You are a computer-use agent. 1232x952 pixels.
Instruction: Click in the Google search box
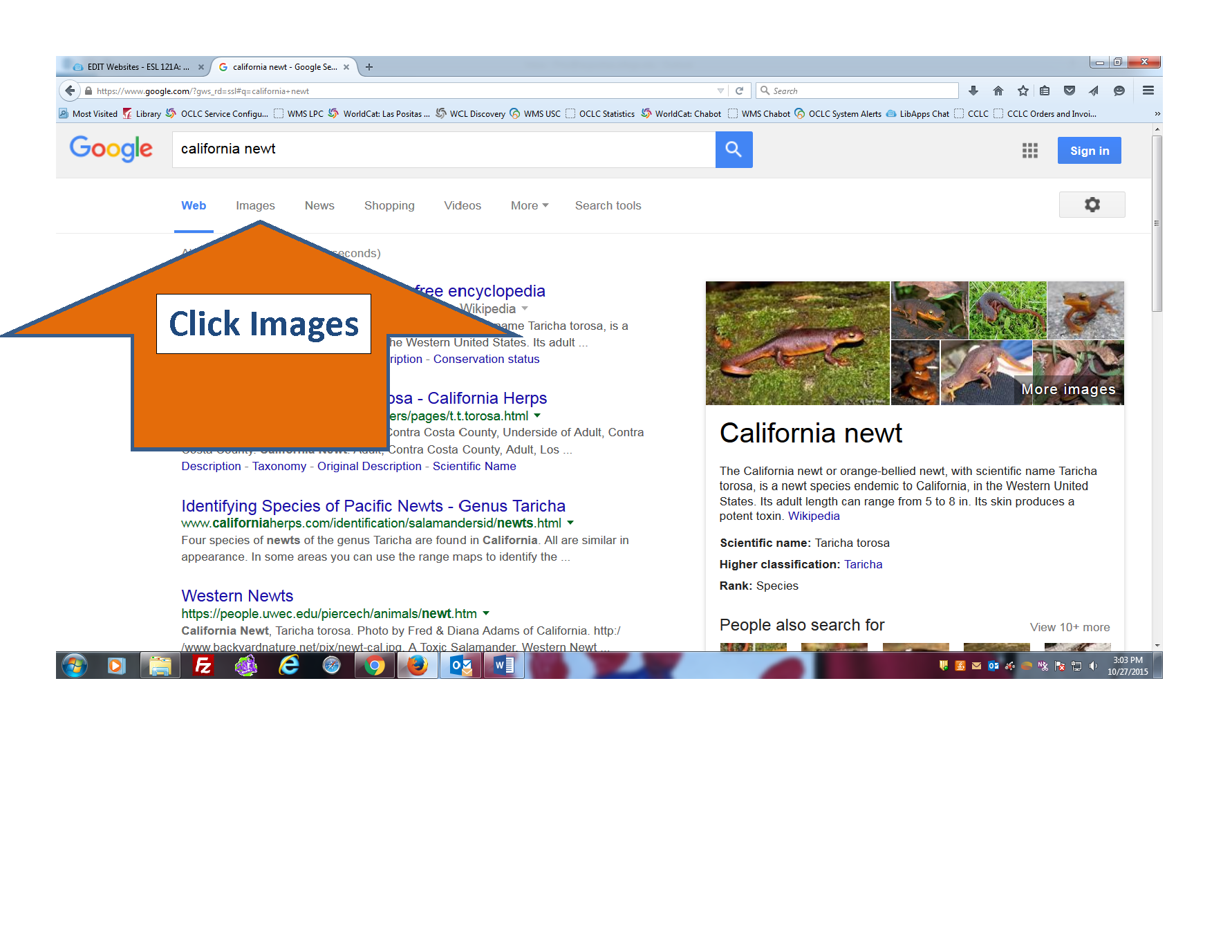pos(444,149)
